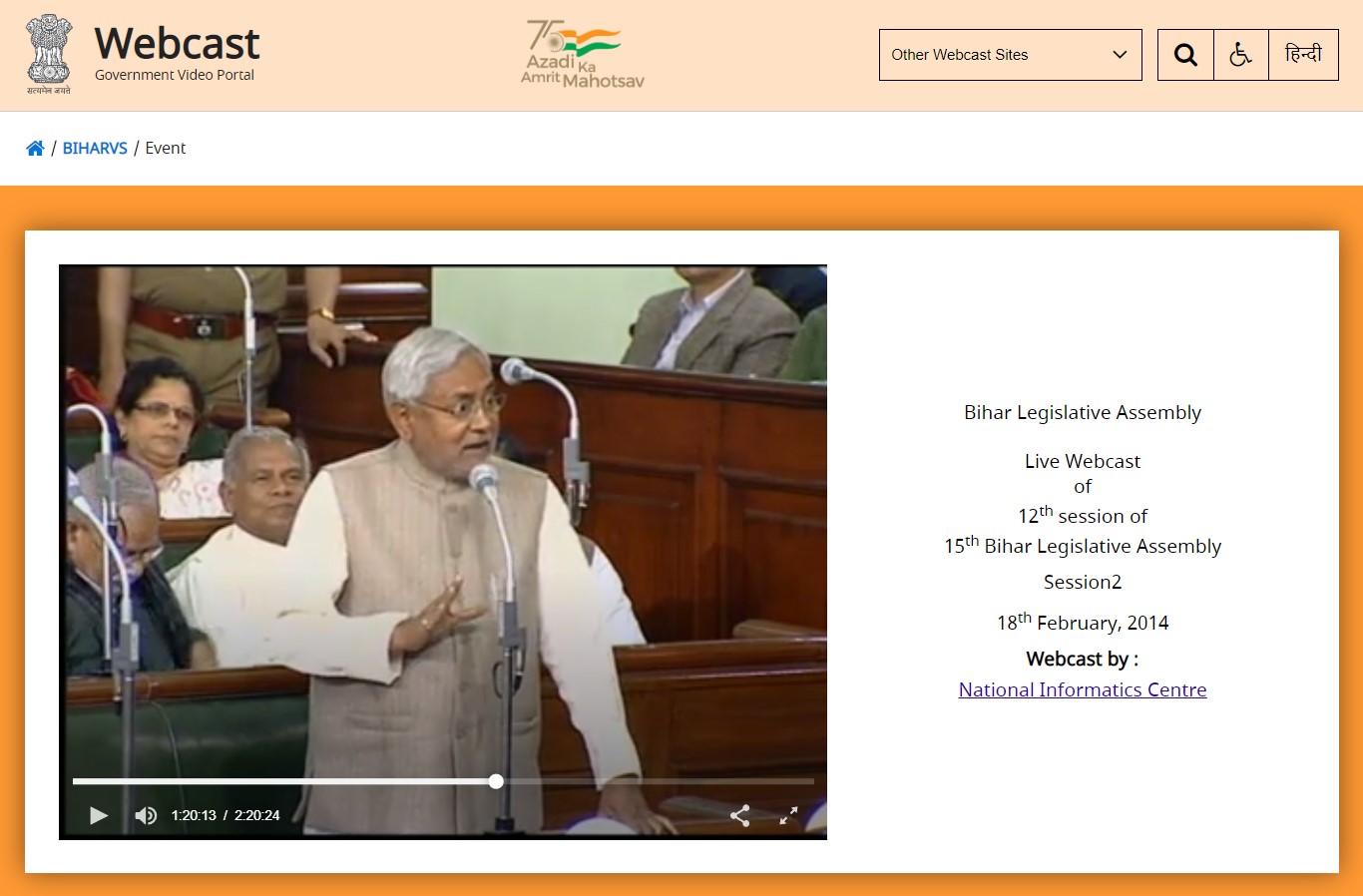Viewport: 1363px width, 896px height.
Task: Enter fullscreen mode in the video player
Action: point(788,815)
